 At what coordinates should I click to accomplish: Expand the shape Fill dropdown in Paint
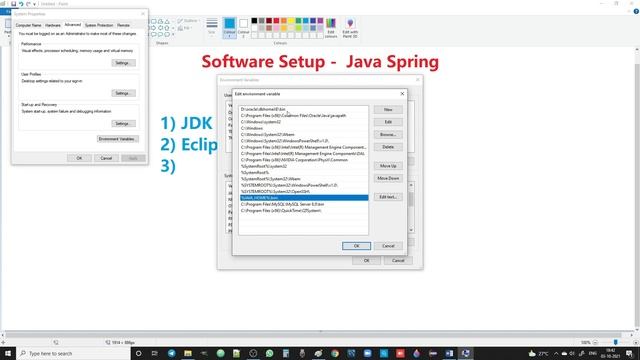(x=184, y=28)
